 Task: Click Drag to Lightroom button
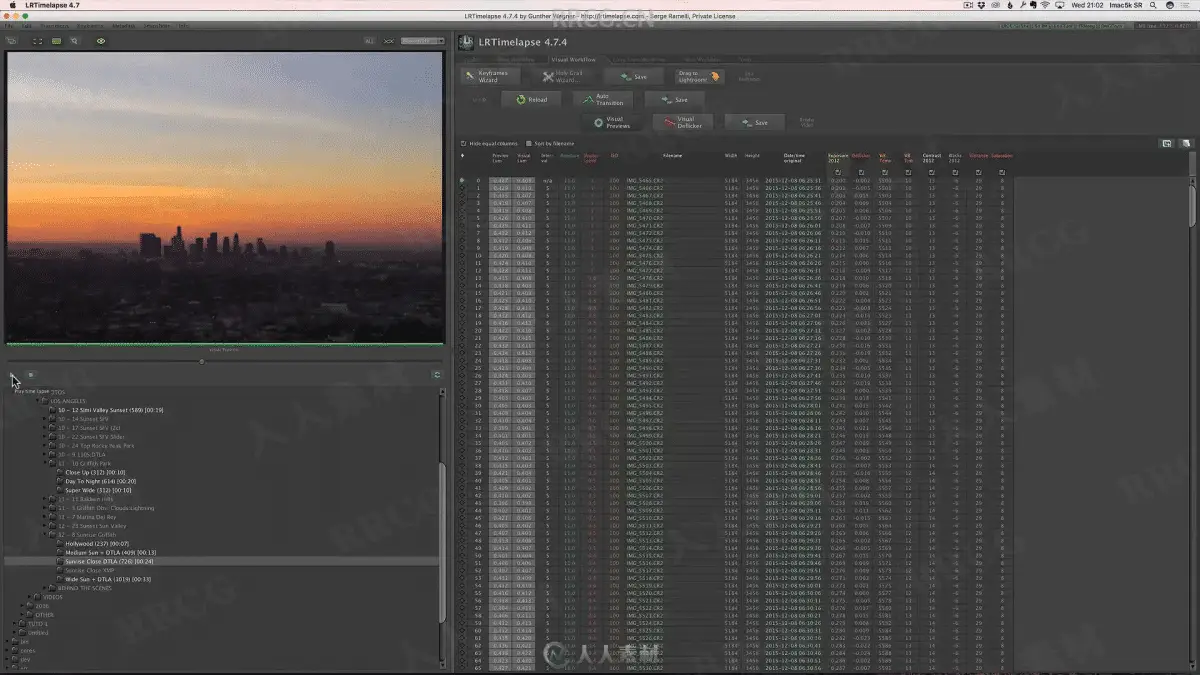pos(700,77)
